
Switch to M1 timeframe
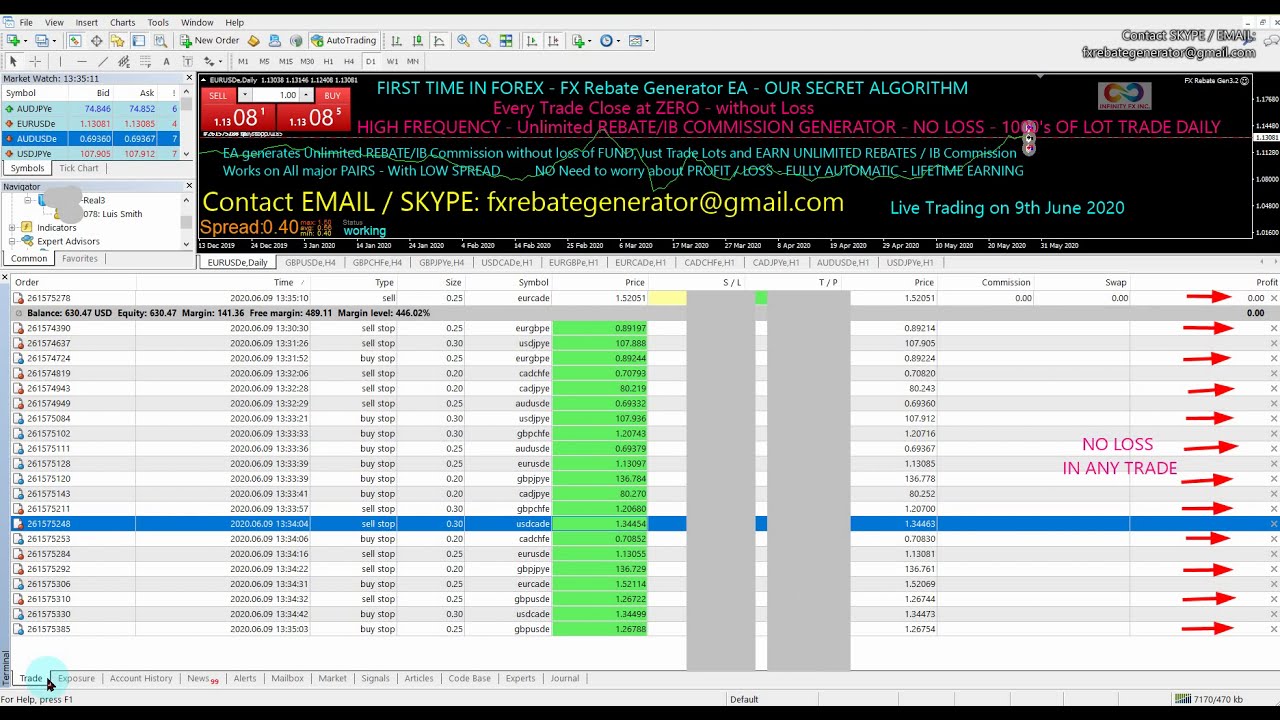pos(243,61)
